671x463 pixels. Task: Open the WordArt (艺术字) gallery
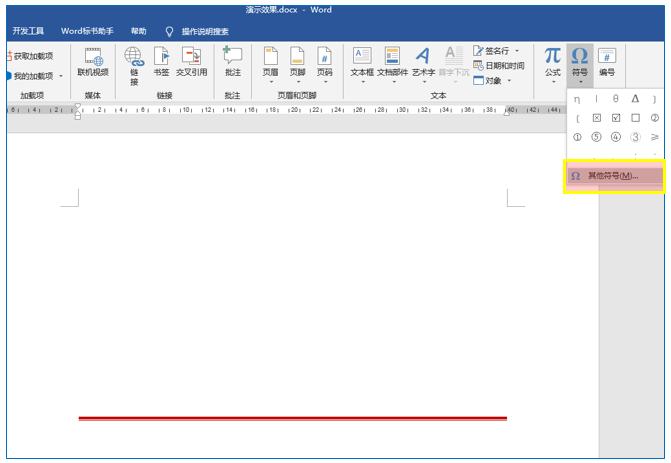pyautogui.click(x=423, y=65)
